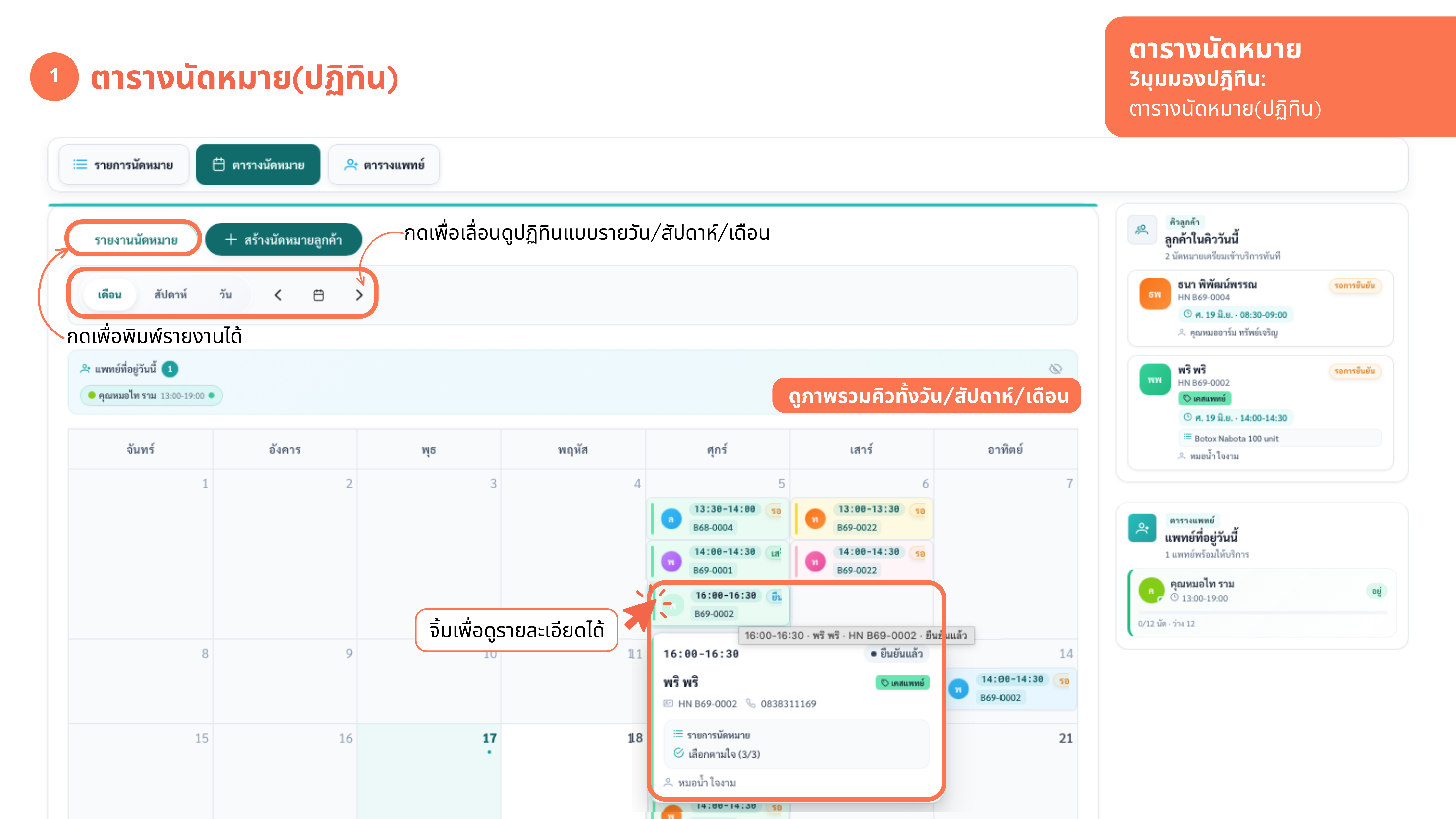Image resolution: width=1456 pixels, height=819 pixels.
Task: Click blue avatar on Sunday 14:00-14:30 appointment
Action: coord(958,689)
